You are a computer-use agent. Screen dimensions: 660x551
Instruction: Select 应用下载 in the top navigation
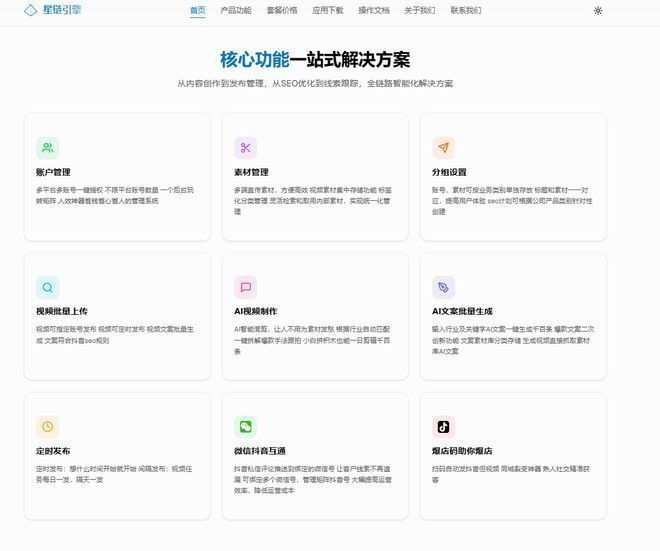pyautogui.click(x=328, y=11)
